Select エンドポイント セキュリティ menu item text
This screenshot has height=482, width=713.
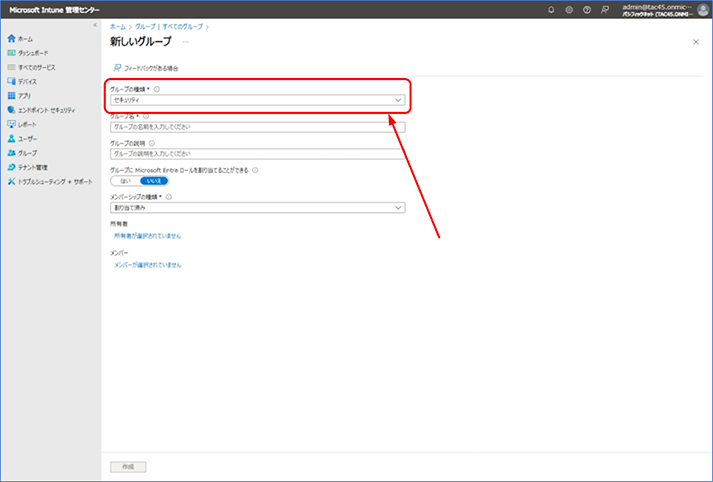47,110
